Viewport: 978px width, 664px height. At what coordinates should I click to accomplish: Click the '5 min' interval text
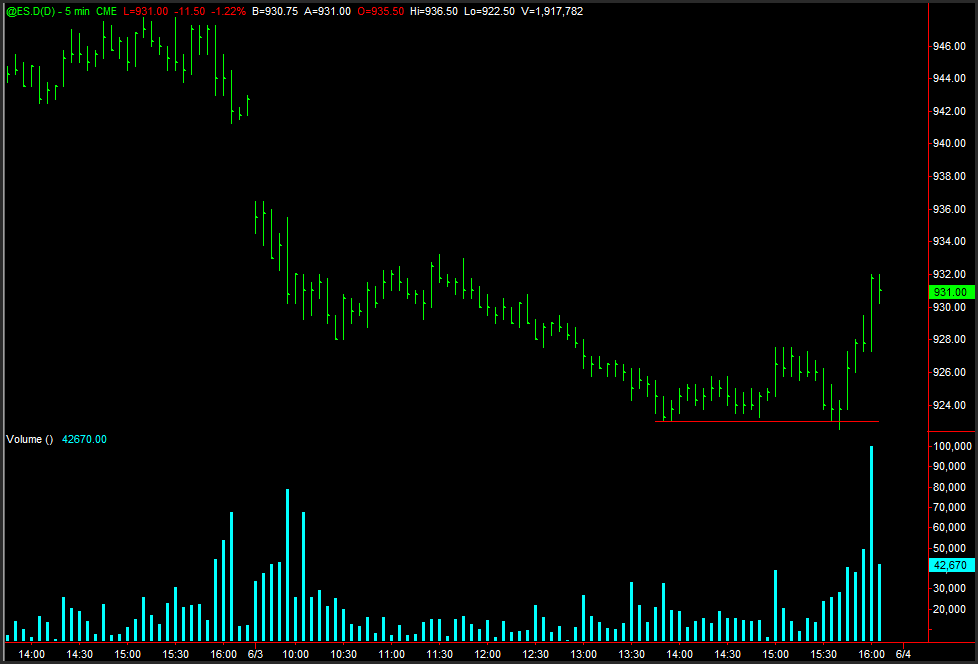click(77, 11)
